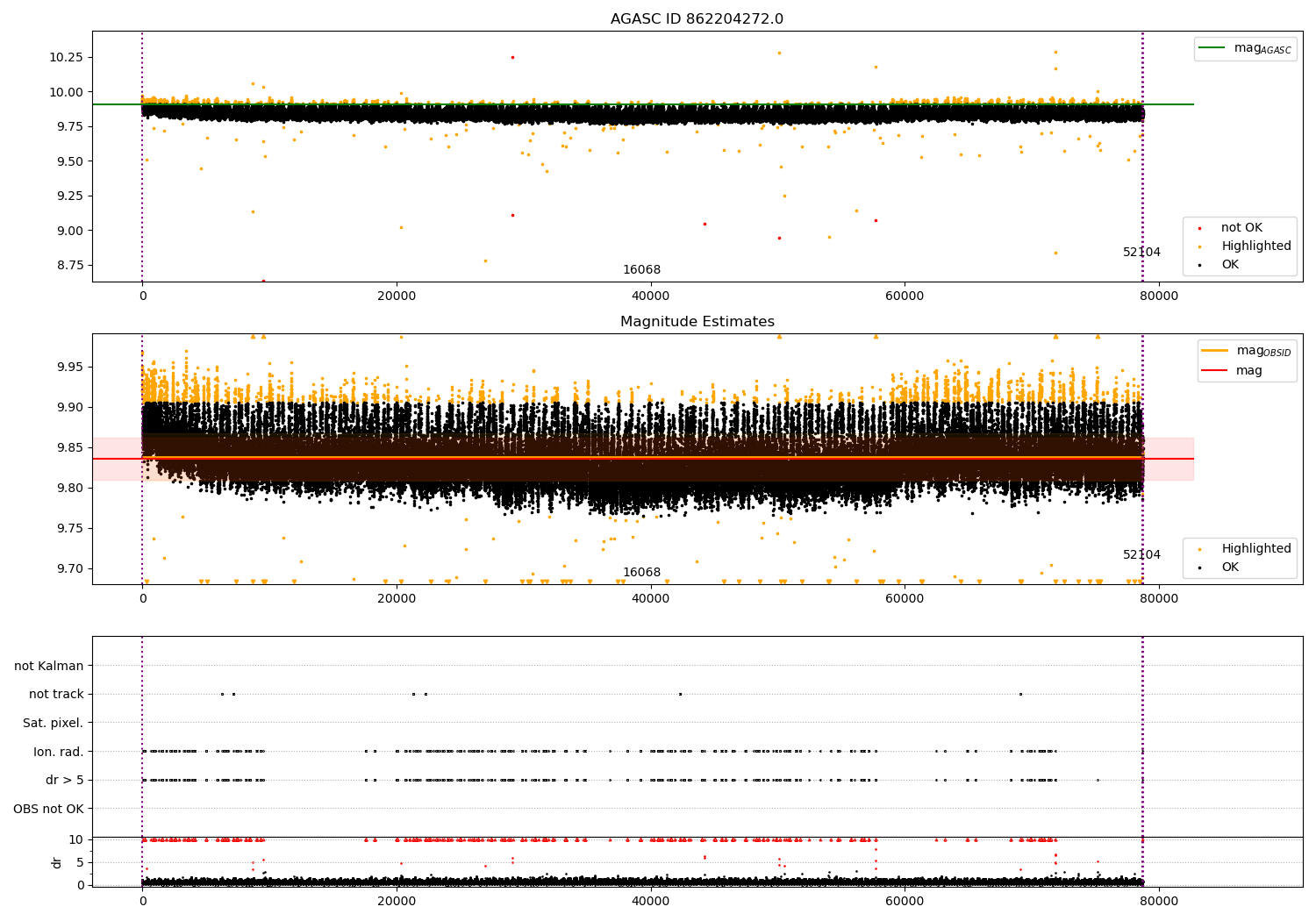Click the '16068' annotation in the Magnitude Estimates plot
The height and width of the screenshot is (921, 1316).
click(641, 573)
